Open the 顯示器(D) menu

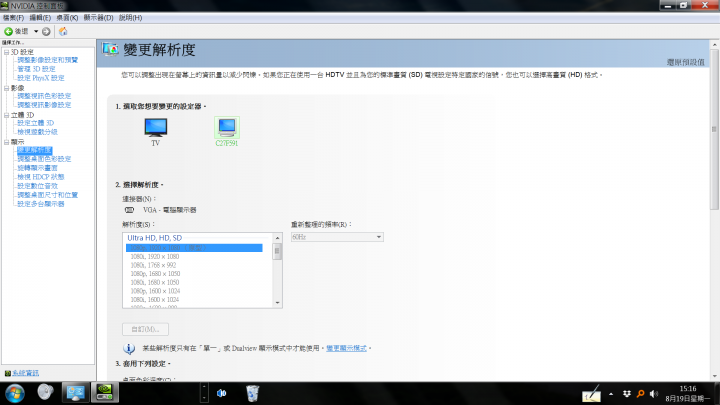point(98,17)
